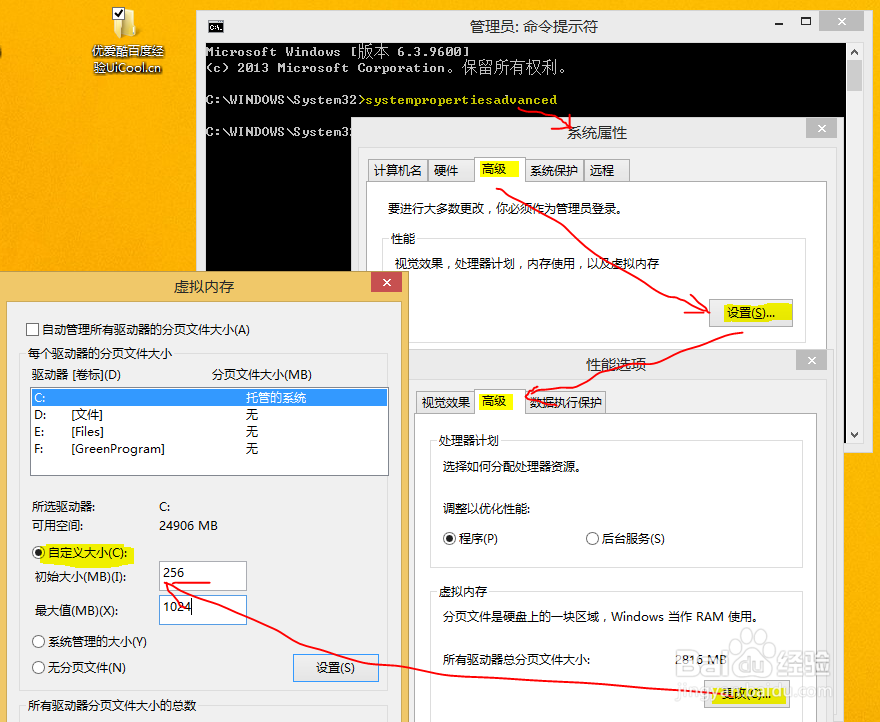Viewport: 880px width, 722px height.
Task: Click the 设置(S)... button under 性能
Action: click(x=750, y=313)
